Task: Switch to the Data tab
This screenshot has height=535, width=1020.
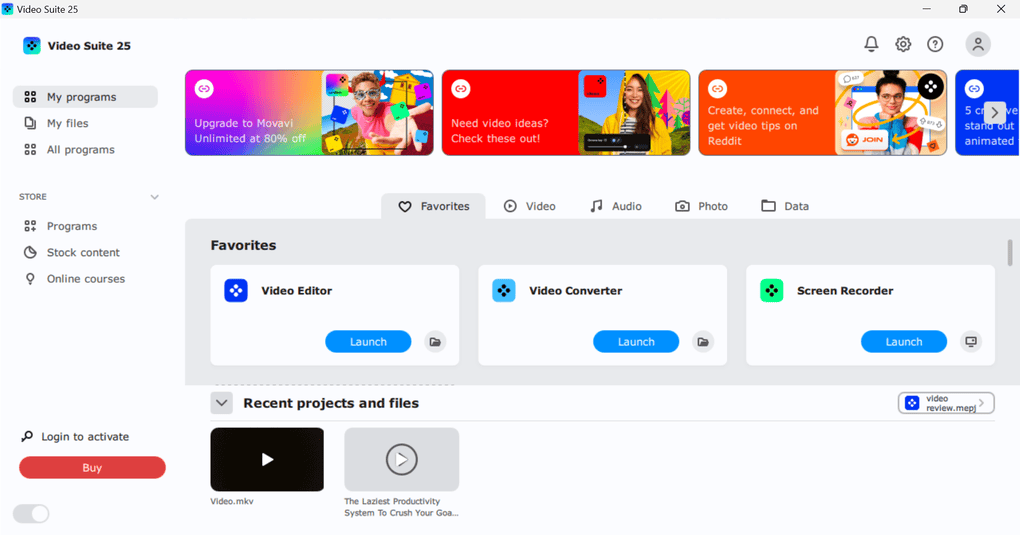Action: pos(785,206)
